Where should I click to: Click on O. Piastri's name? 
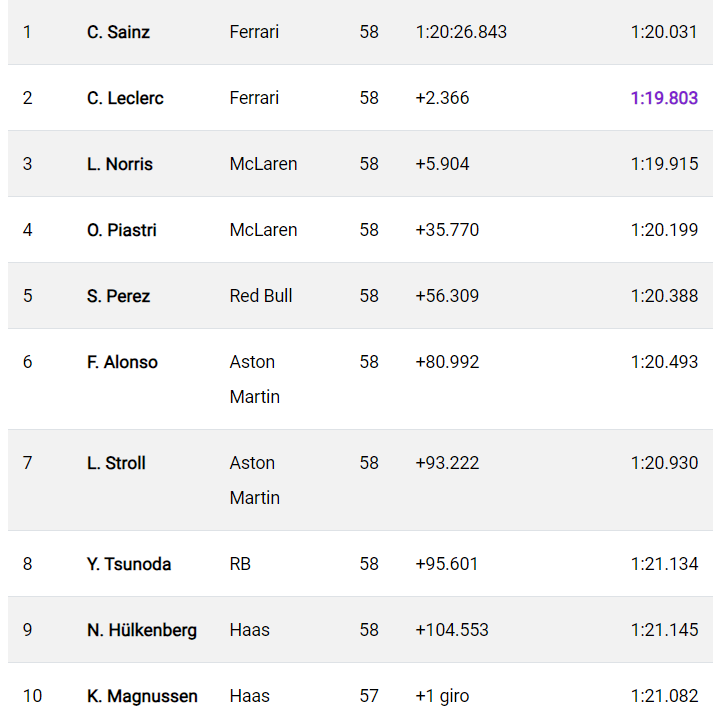(x=122, y=230)
